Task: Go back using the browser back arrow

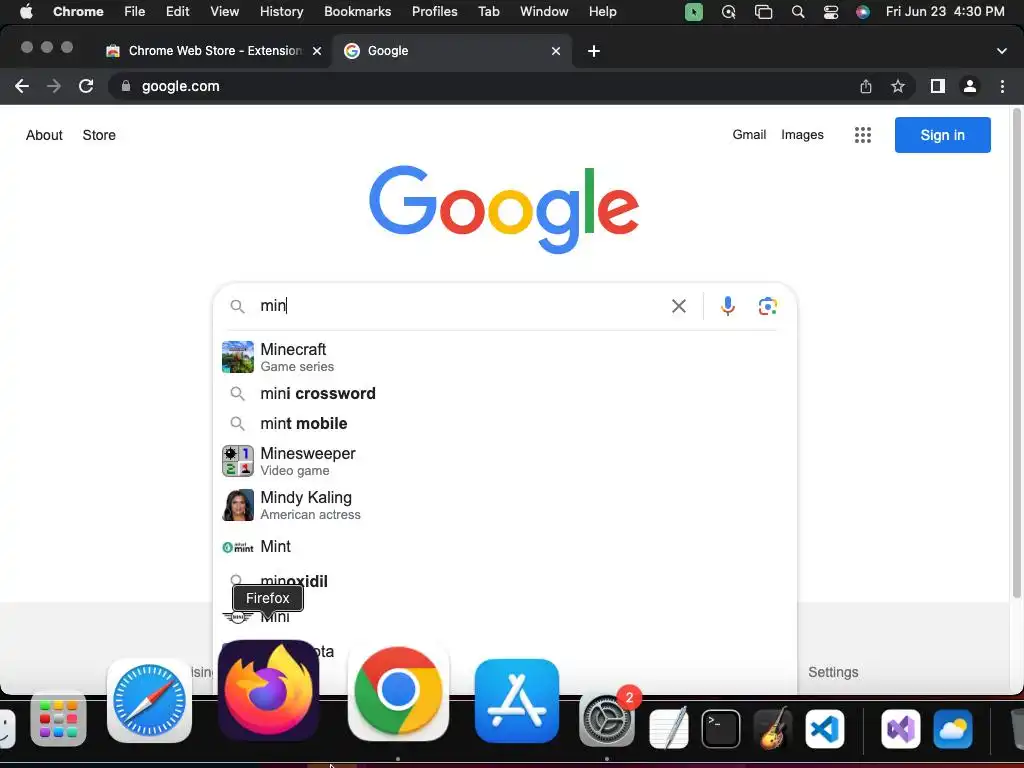Action: (x=22, y=86)
